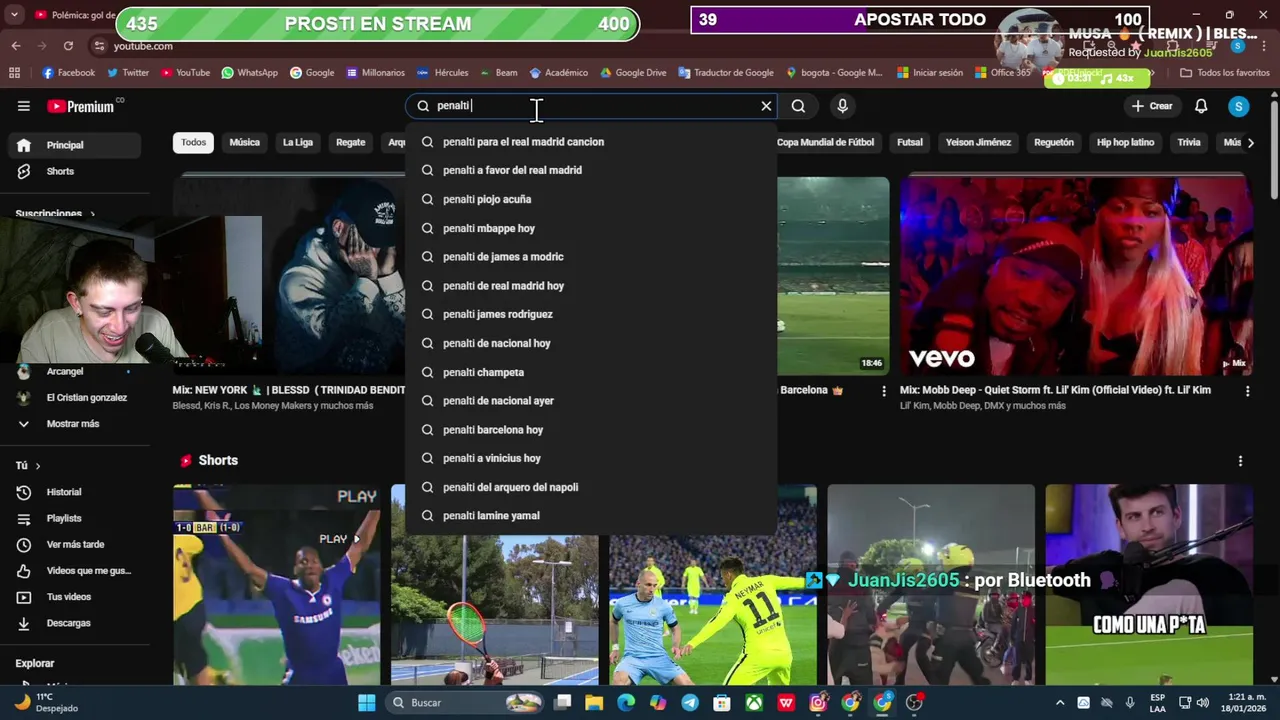Open options for Mobb Deep mix
The width and height of the screenshot is (1280, 720).
pos(1247,391)
